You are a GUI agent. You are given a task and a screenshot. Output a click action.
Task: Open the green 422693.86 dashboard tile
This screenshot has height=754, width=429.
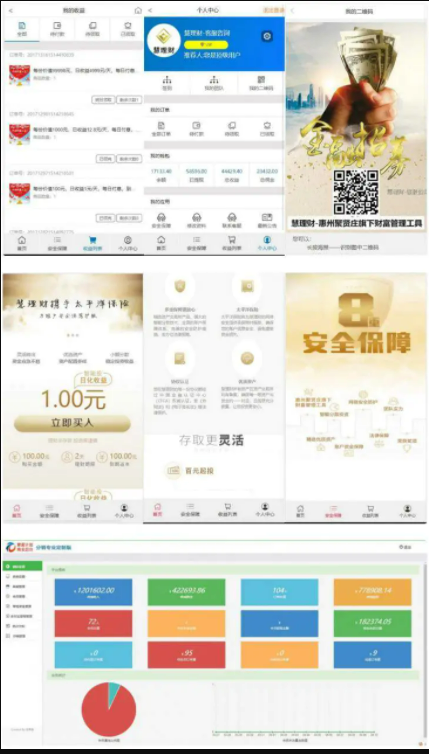186,592
